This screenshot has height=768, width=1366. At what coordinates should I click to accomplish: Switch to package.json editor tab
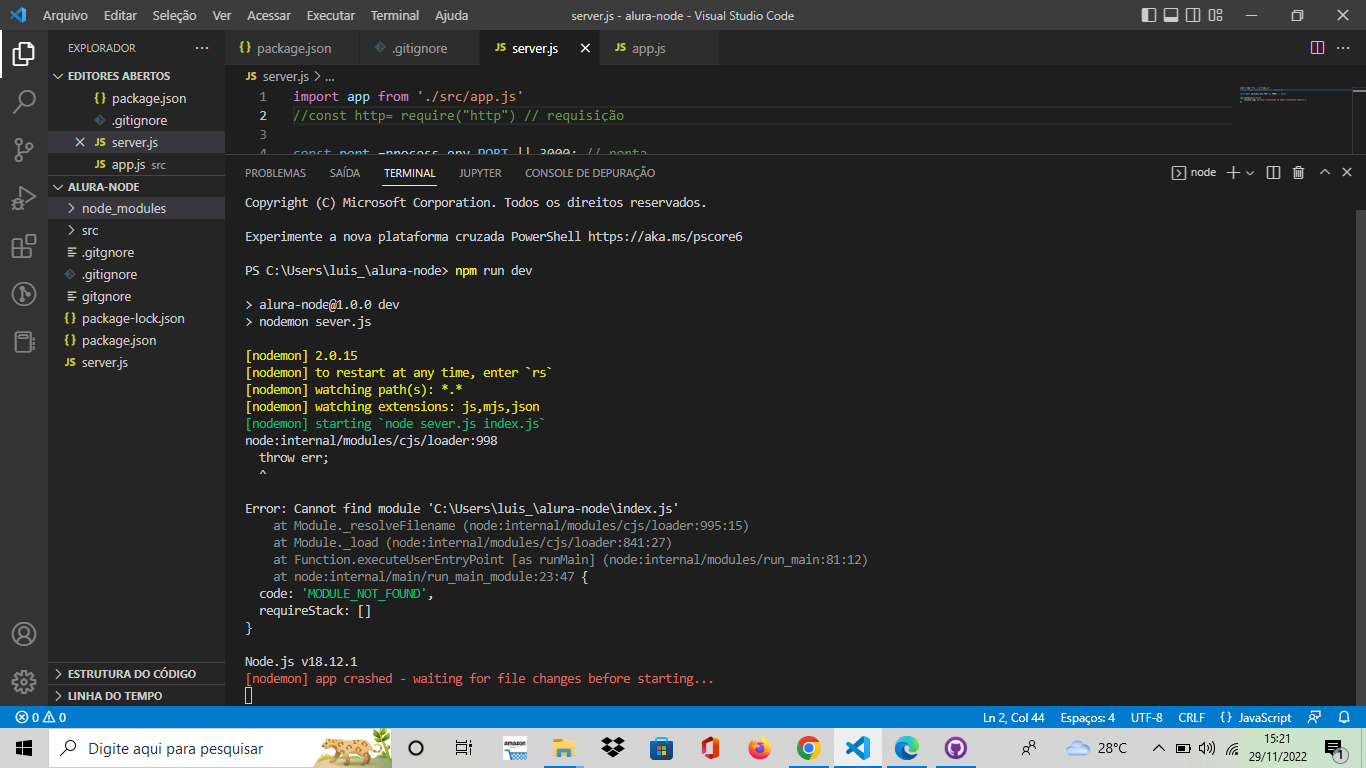coord(293,48)
